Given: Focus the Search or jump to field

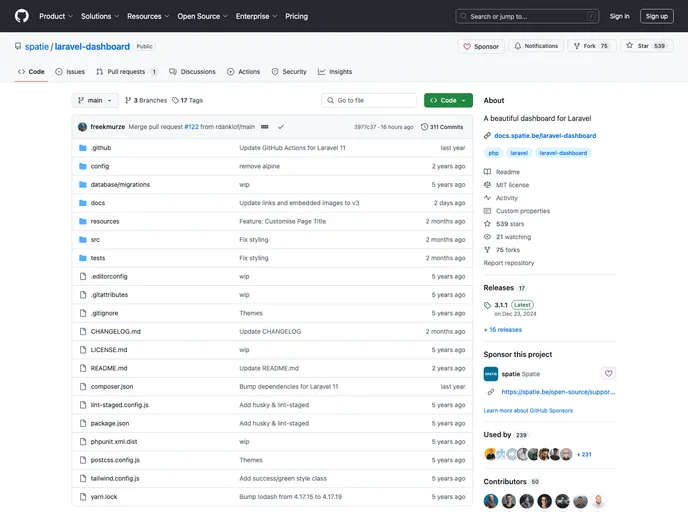Looking at the screenshot, I should [527, 16].
